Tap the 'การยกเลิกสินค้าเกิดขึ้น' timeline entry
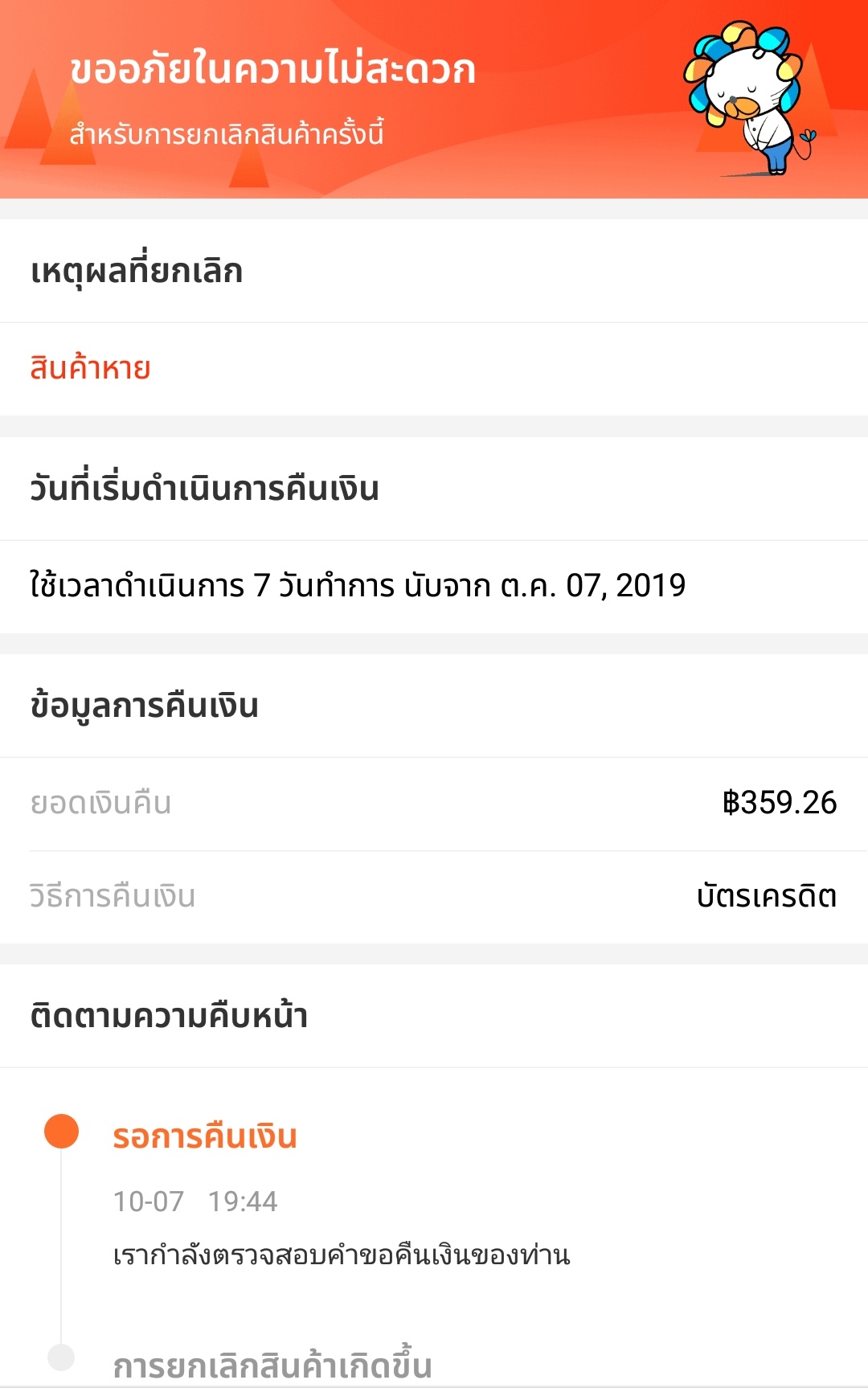The width and height of the screenshot is (868, 1388). (272, 1365)
